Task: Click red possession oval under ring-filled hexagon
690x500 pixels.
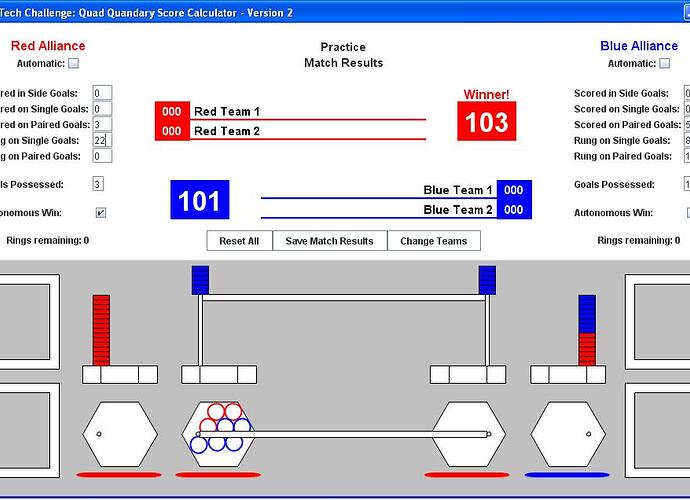Action: 218,475
